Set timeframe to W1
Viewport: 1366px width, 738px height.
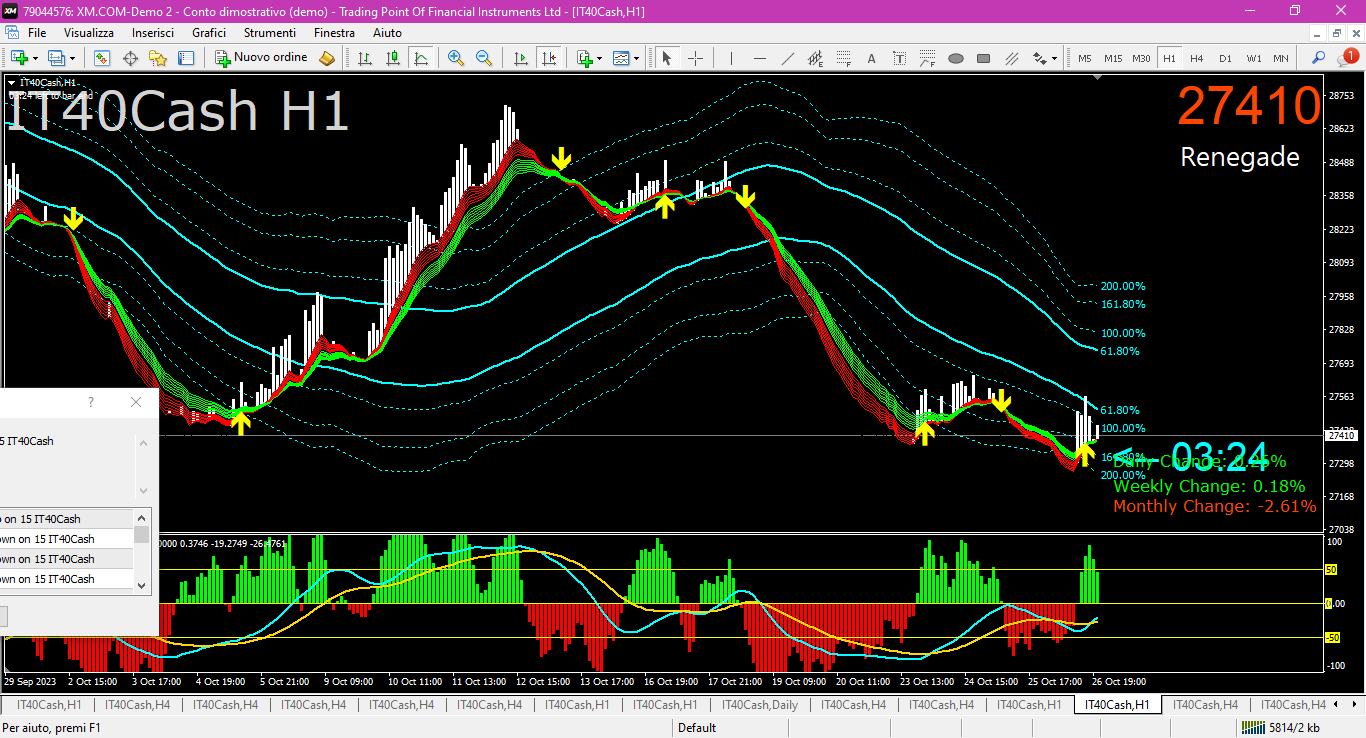pyautogui.click(x=1254, y=58)
